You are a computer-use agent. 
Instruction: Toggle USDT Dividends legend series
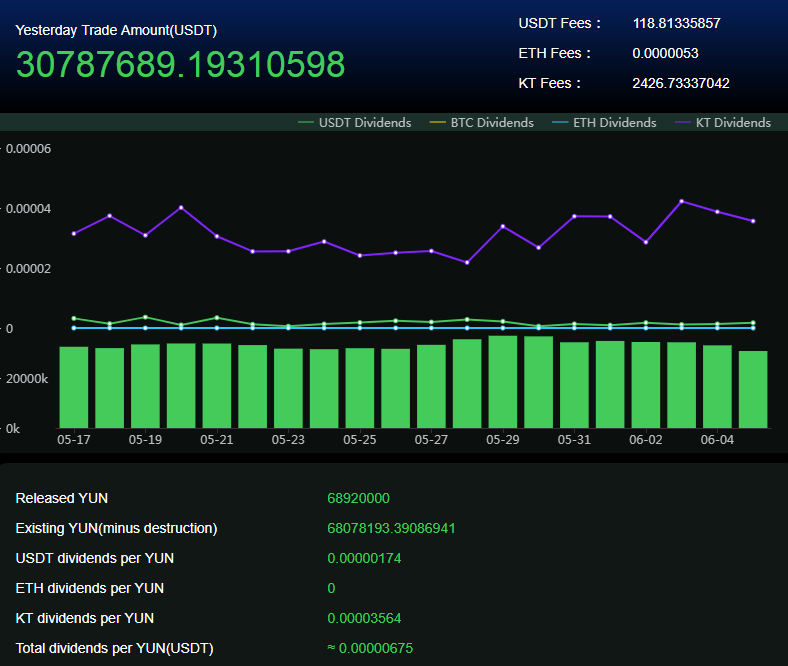coord(355,123)
